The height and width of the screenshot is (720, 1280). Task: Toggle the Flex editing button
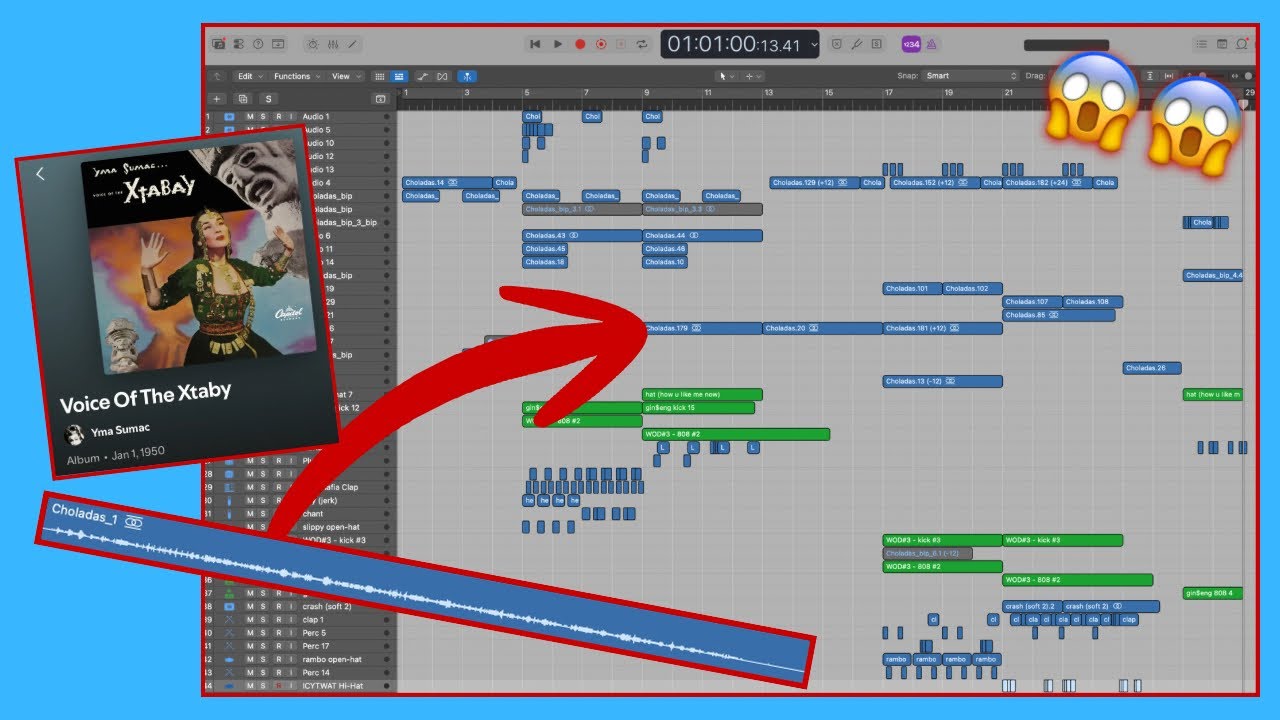[443, 76]
